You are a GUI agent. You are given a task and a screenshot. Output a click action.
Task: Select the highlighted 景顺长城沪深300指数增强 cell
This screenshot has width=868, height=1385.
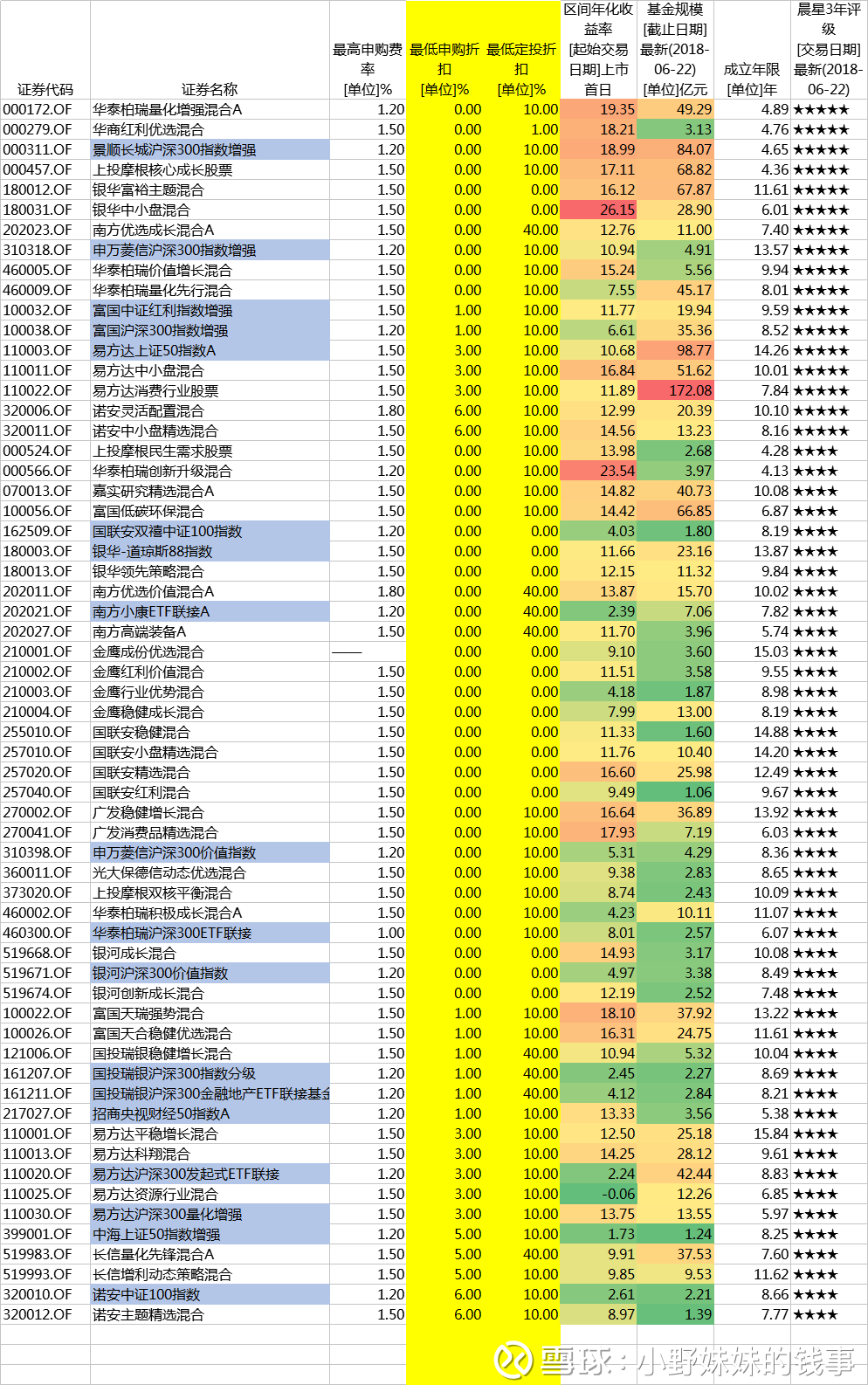click(x=175, y=150)
